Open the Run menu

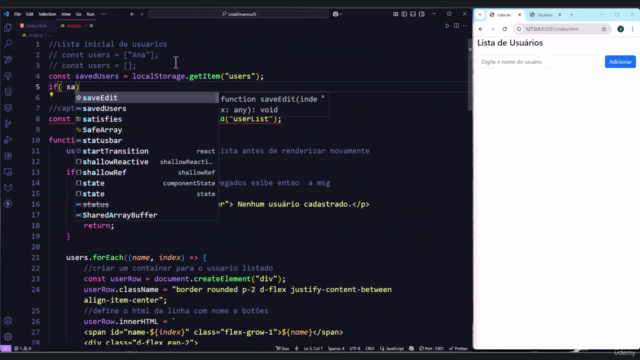[x=91, y=14]
